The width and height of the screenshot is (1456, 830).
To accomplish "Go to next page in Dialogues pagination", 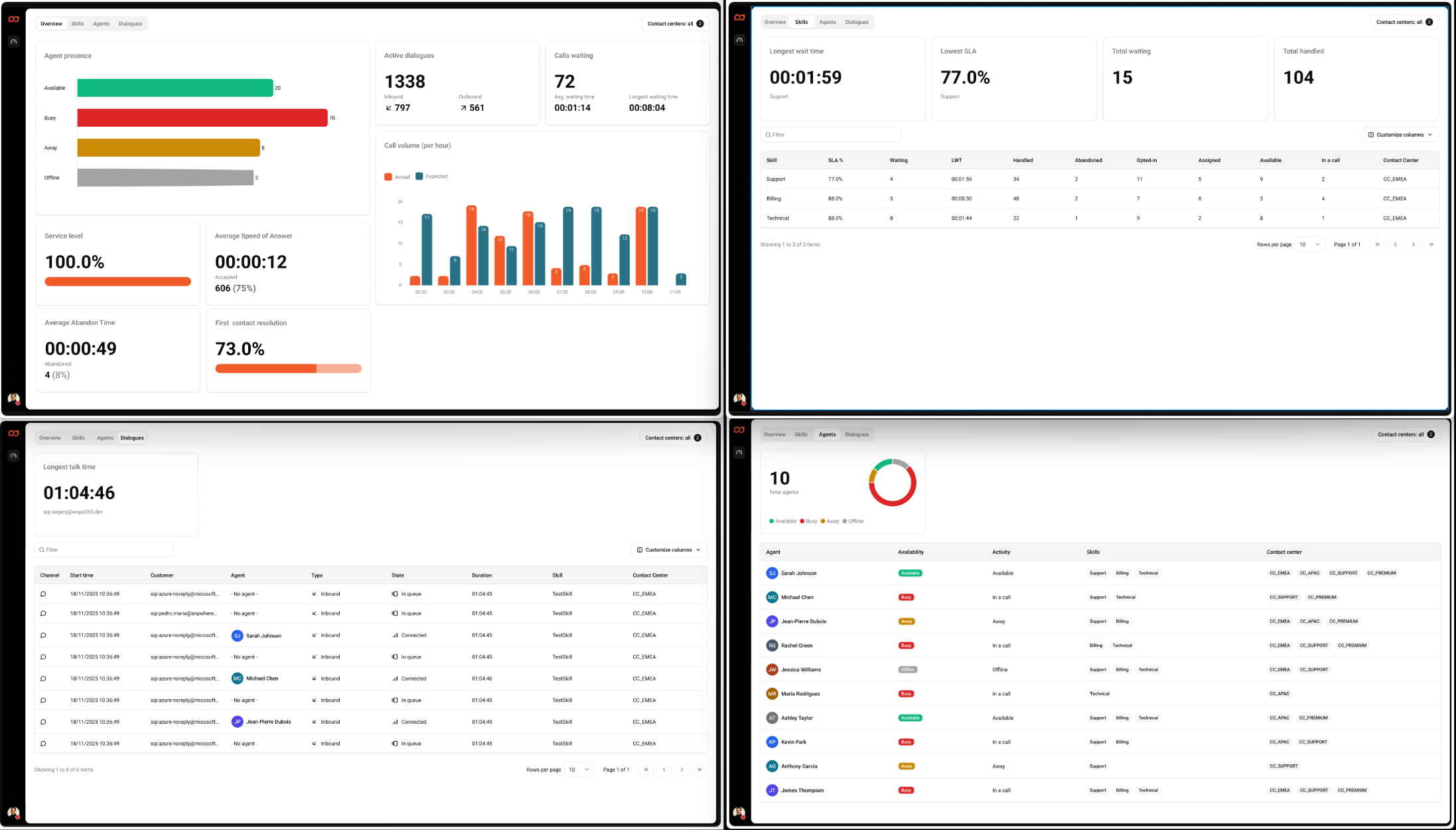I will [682, 770].
